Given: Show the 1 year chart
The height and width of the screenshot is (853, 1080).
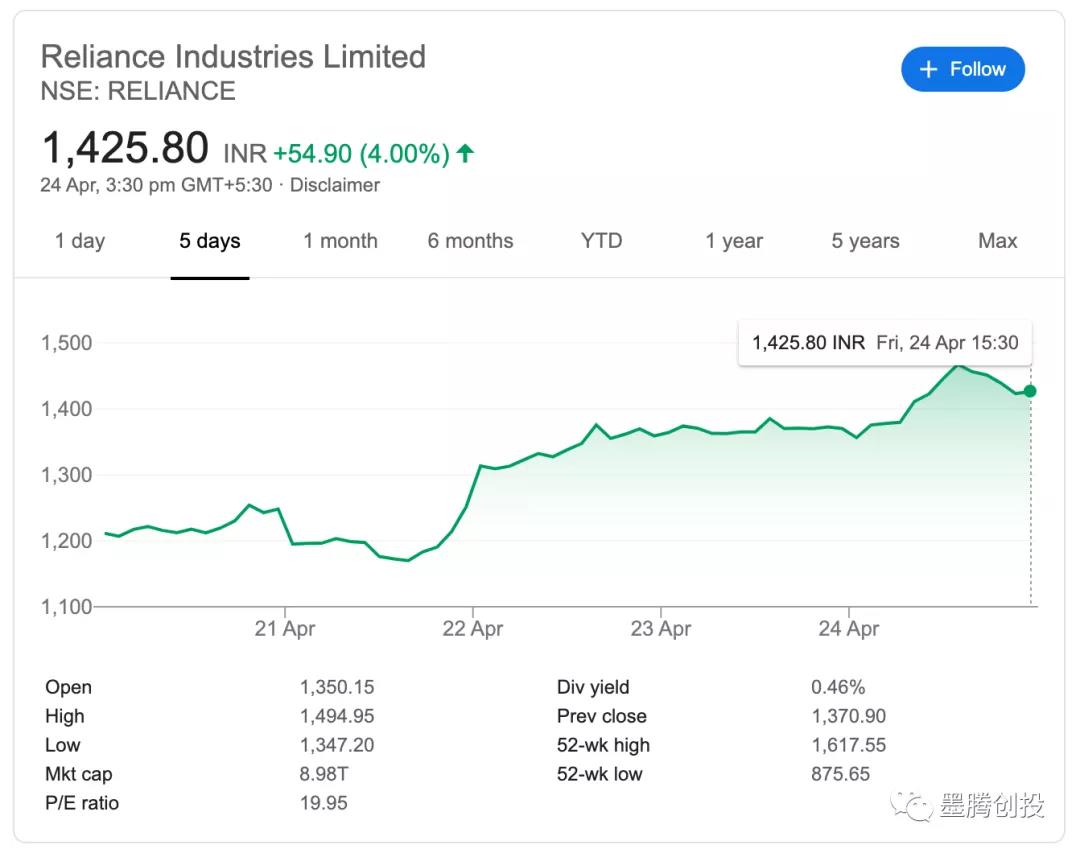Looking at the screenshot, I should point(734,241).
